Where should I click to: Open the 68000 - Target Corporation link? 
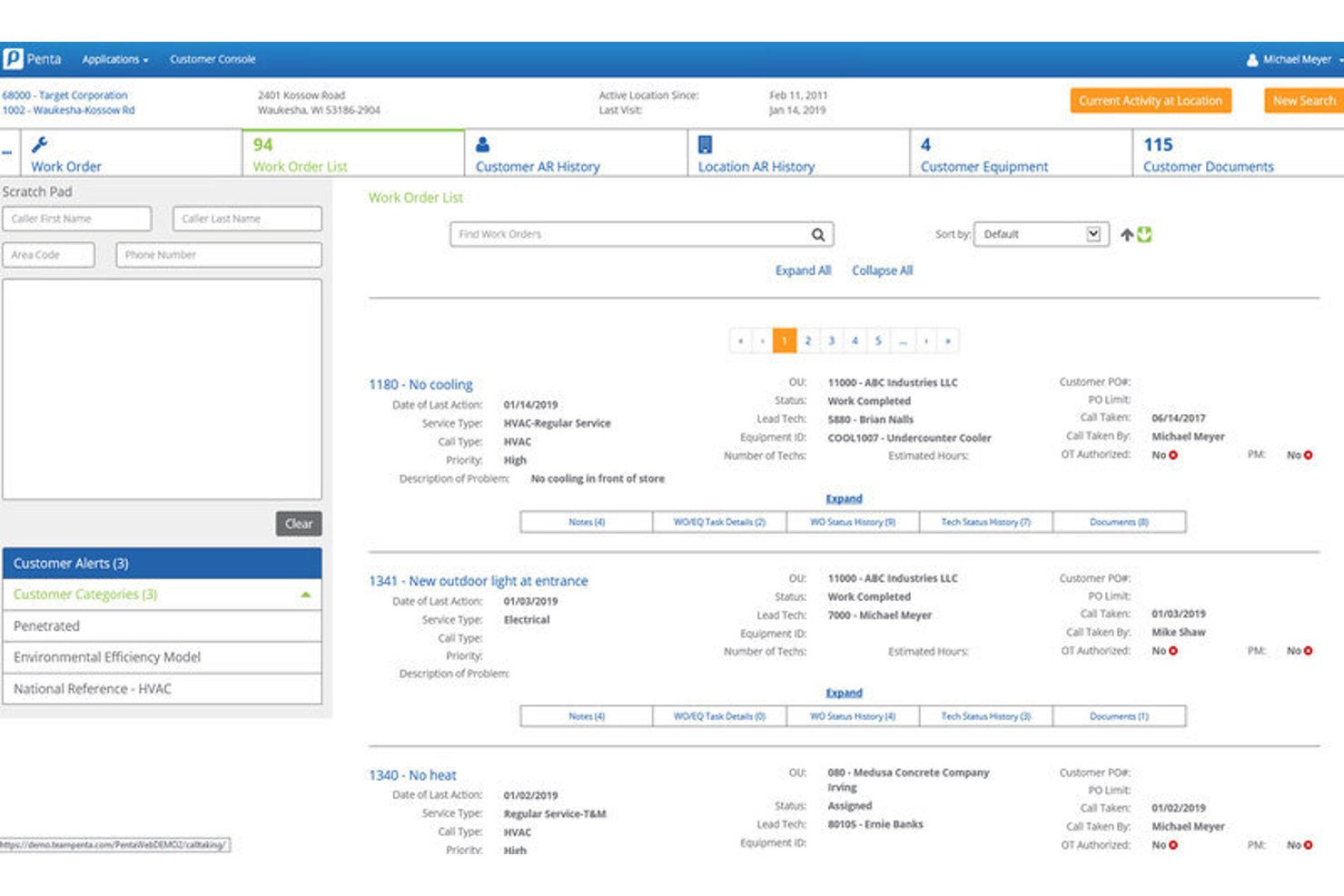(x=64, y=95)
